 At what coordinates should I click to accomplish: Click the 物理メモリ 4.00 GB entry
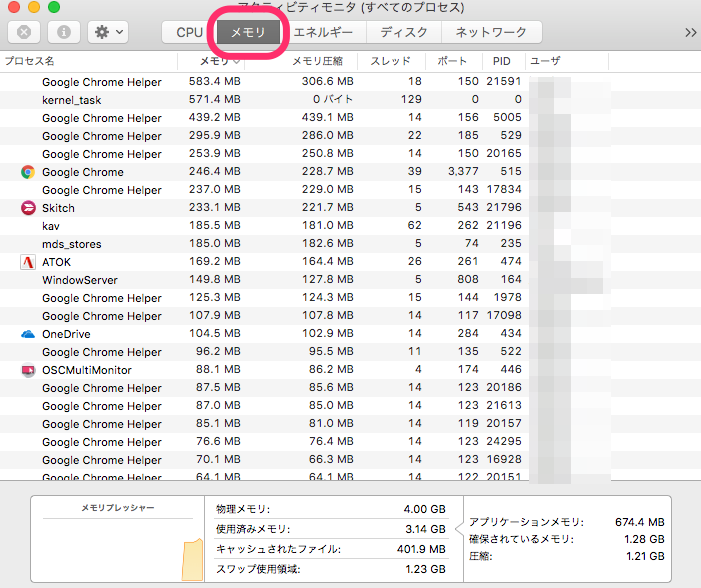(x=331, y=509)
